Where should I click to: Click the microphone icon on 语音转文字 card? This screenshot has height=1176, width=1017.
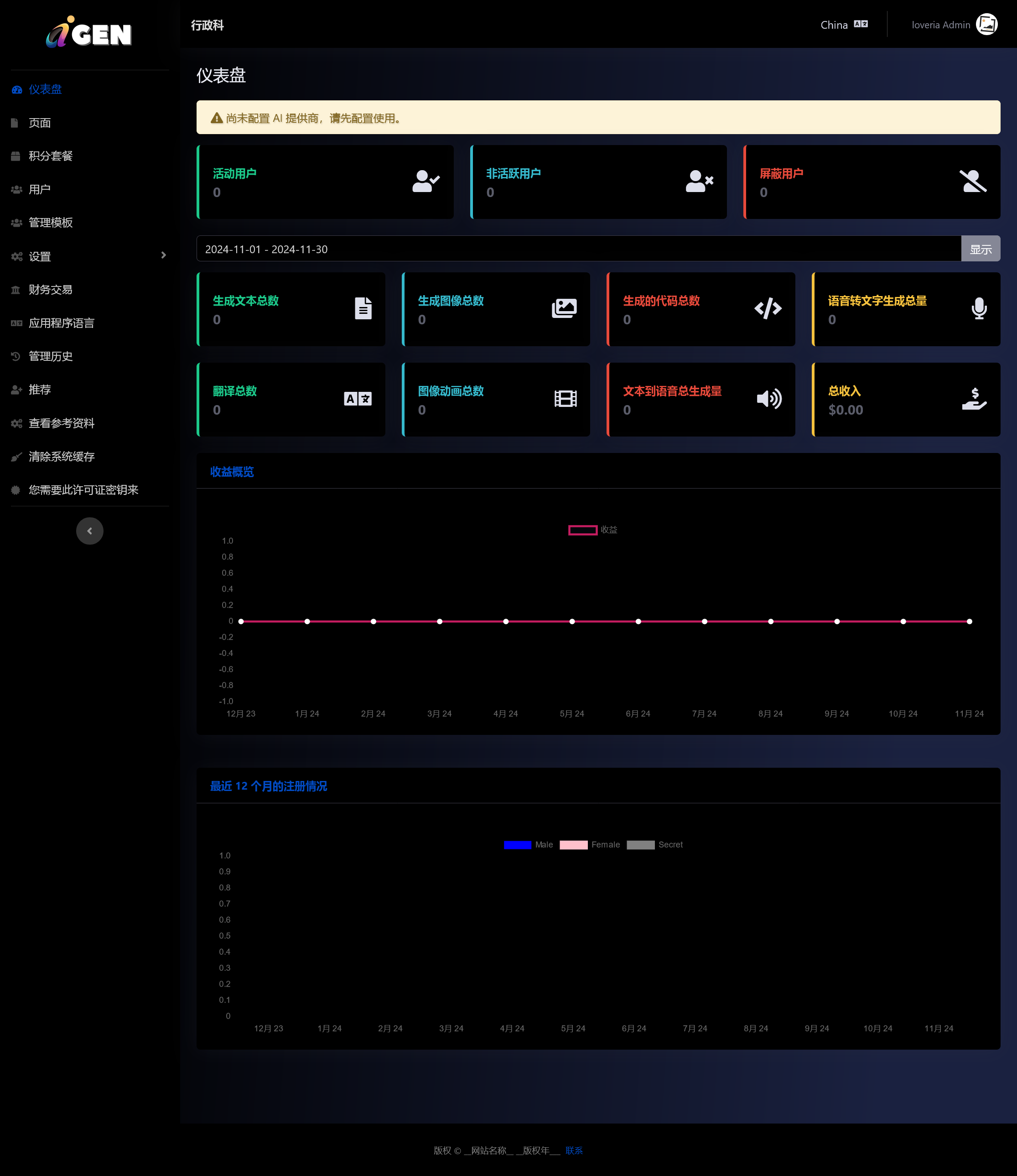pos(979,309)
